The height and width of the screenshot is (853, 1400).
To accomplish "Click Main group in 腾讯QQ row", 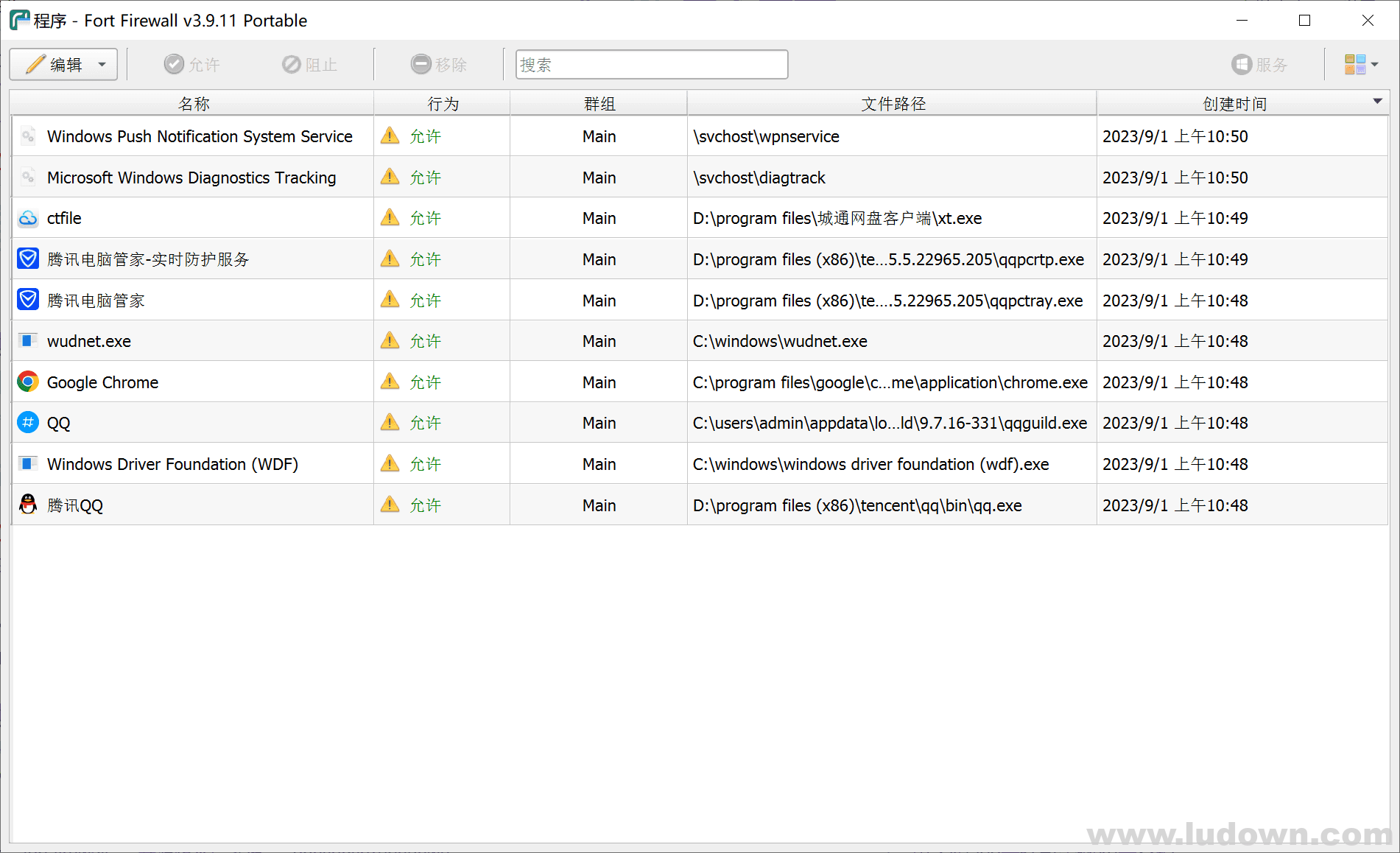I will click(599, 505).
